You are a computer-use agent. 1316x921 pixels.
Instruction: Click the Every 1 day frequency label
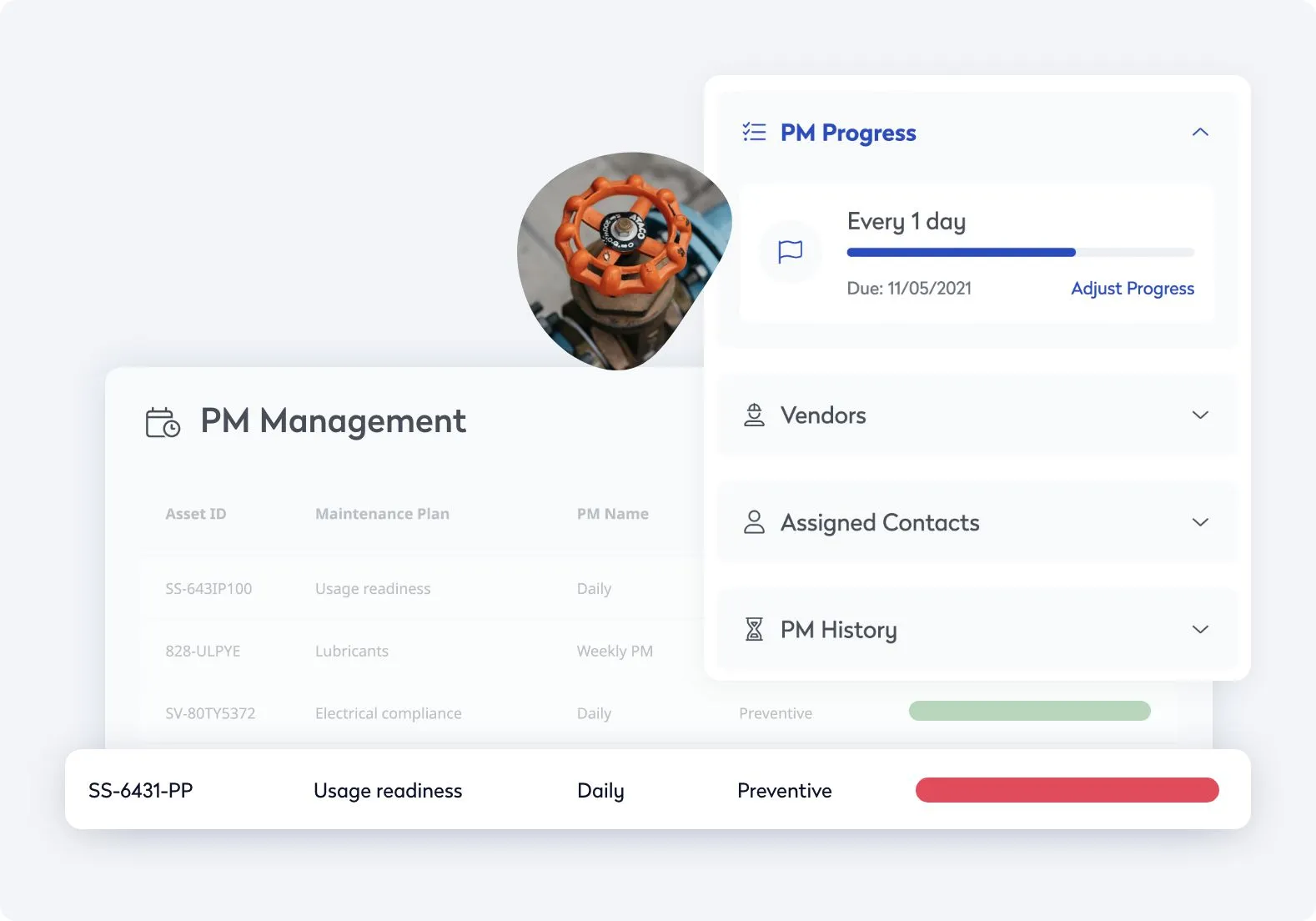click(907, 222)
